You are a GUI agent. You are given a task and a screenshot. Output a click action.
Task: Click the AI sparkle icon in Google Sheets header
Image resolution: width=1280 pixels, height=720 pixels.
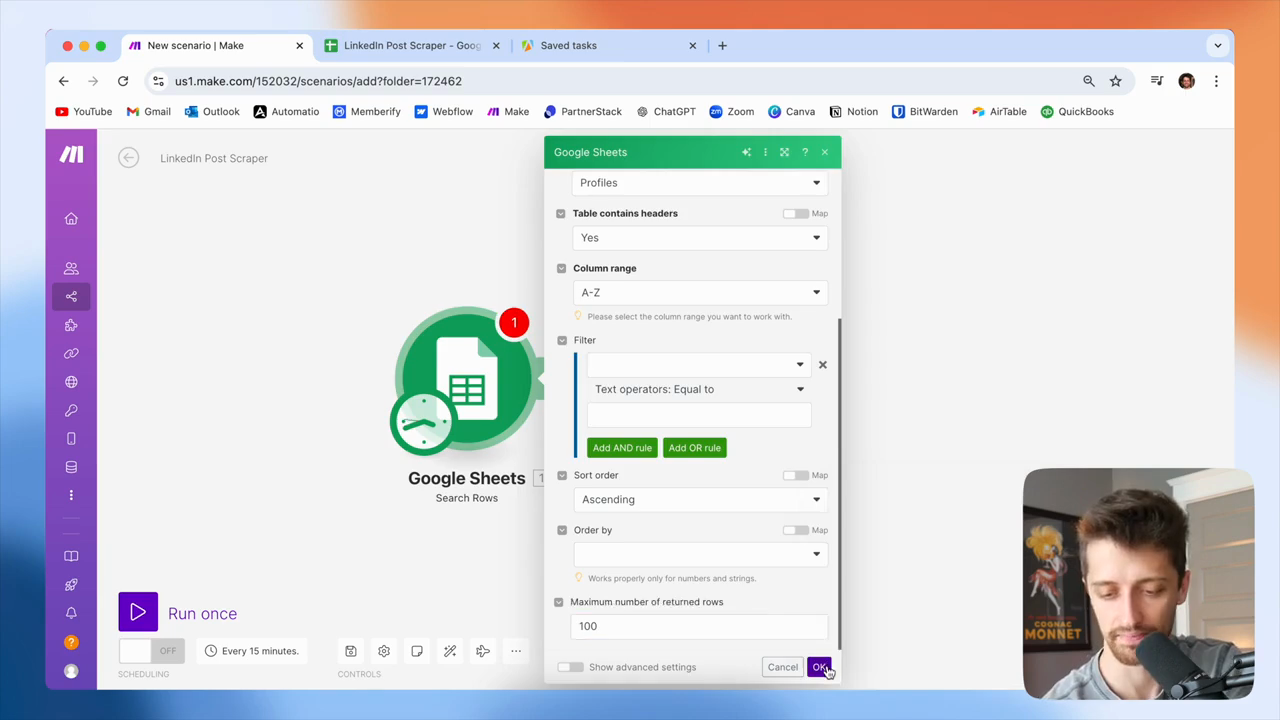(x=746, y=152)
